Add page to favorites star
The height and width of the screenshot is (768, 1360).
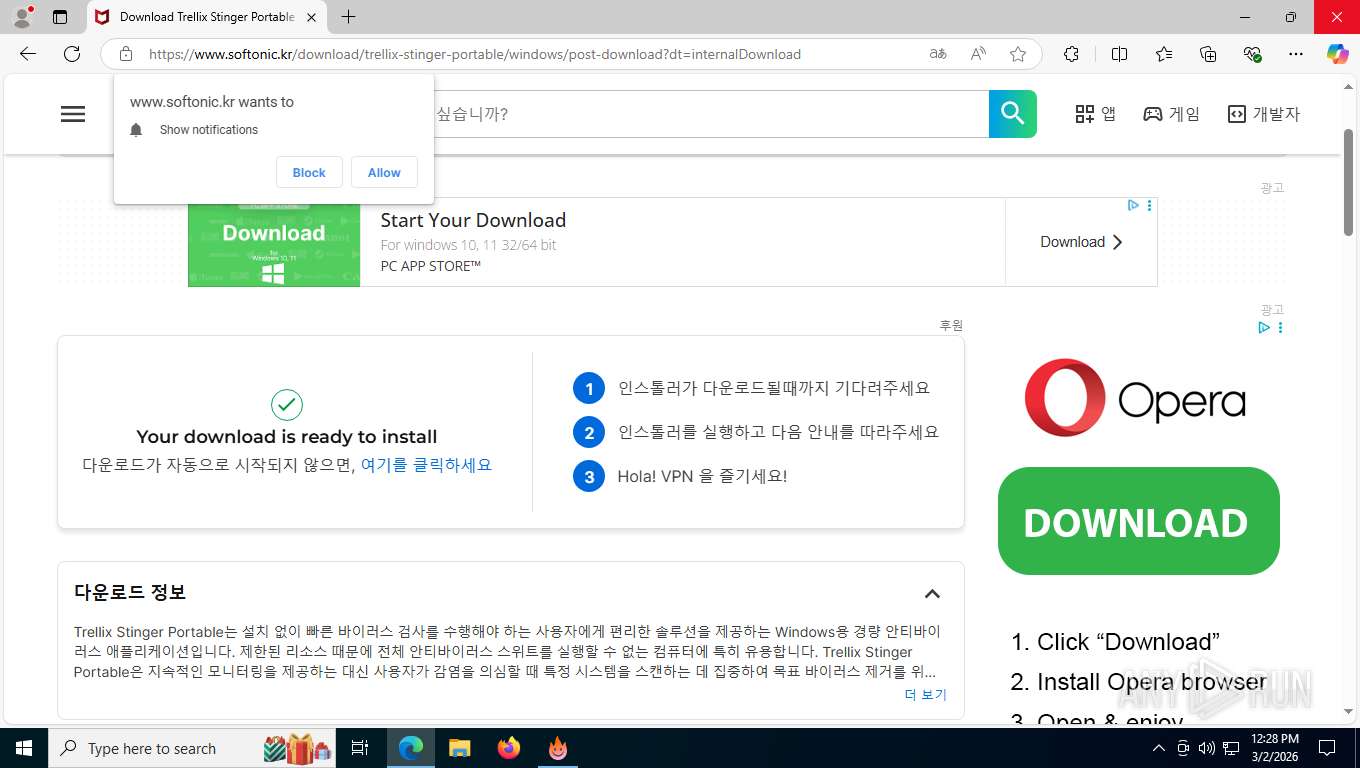(x=1018, y=54)
